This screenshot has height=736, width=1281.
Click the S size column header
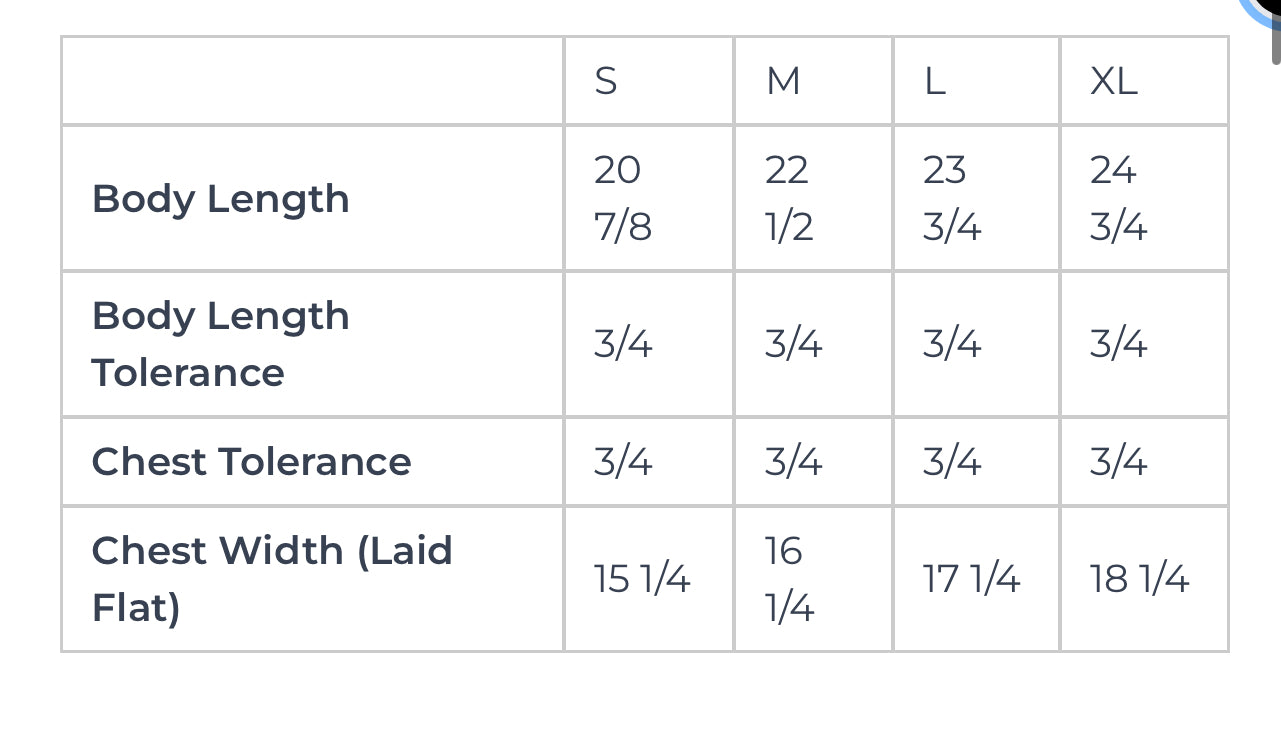click(x=606, y=81)
